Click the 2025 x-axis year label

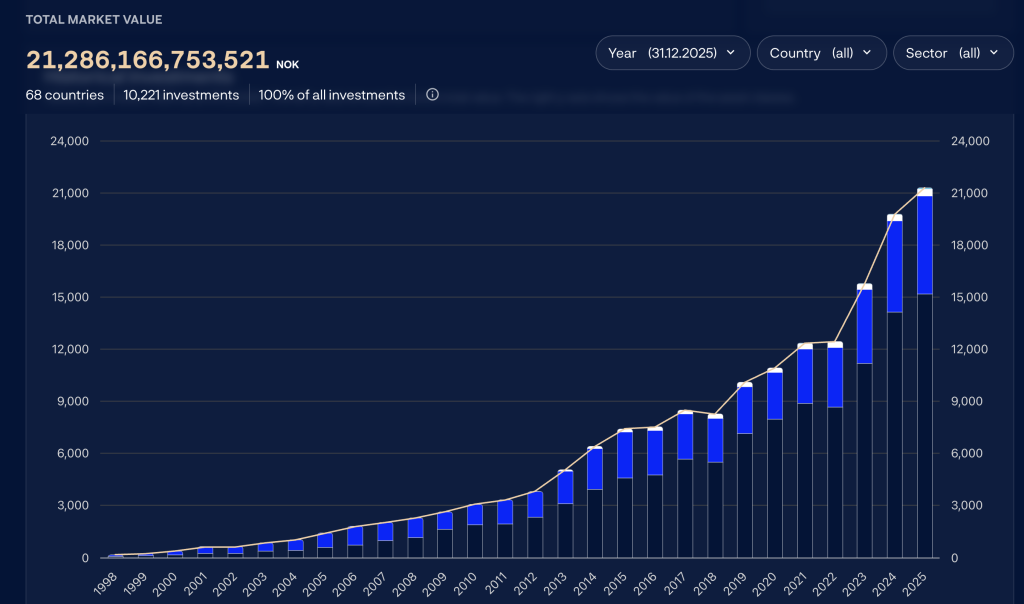[x=916, y=580]
